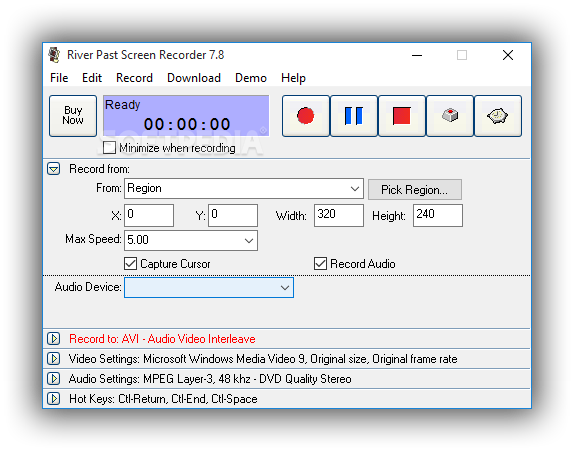Open the scheduled recording clock icon
The width and height of the screenshot is (574, 451).
click(x=498, y=116)
